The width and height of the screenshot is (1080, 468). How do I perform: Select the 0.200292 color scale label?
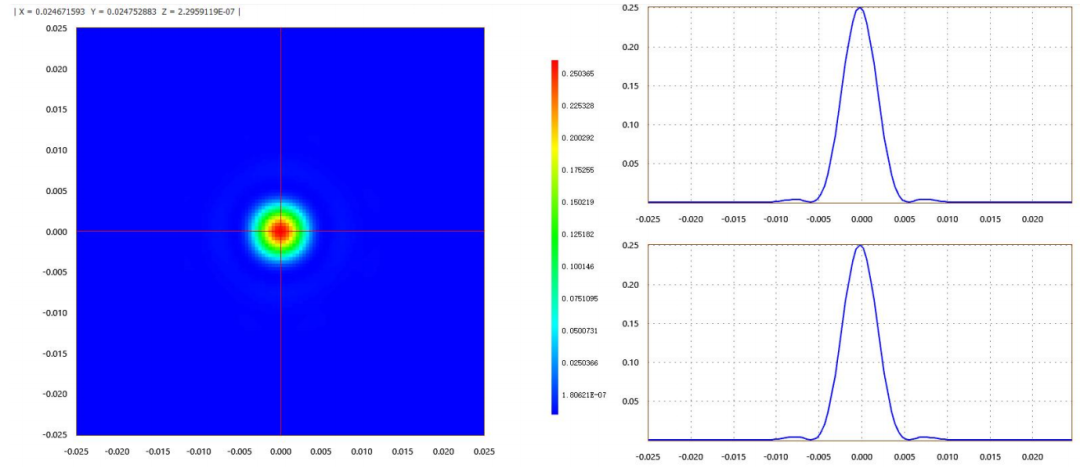pos(576,138)
